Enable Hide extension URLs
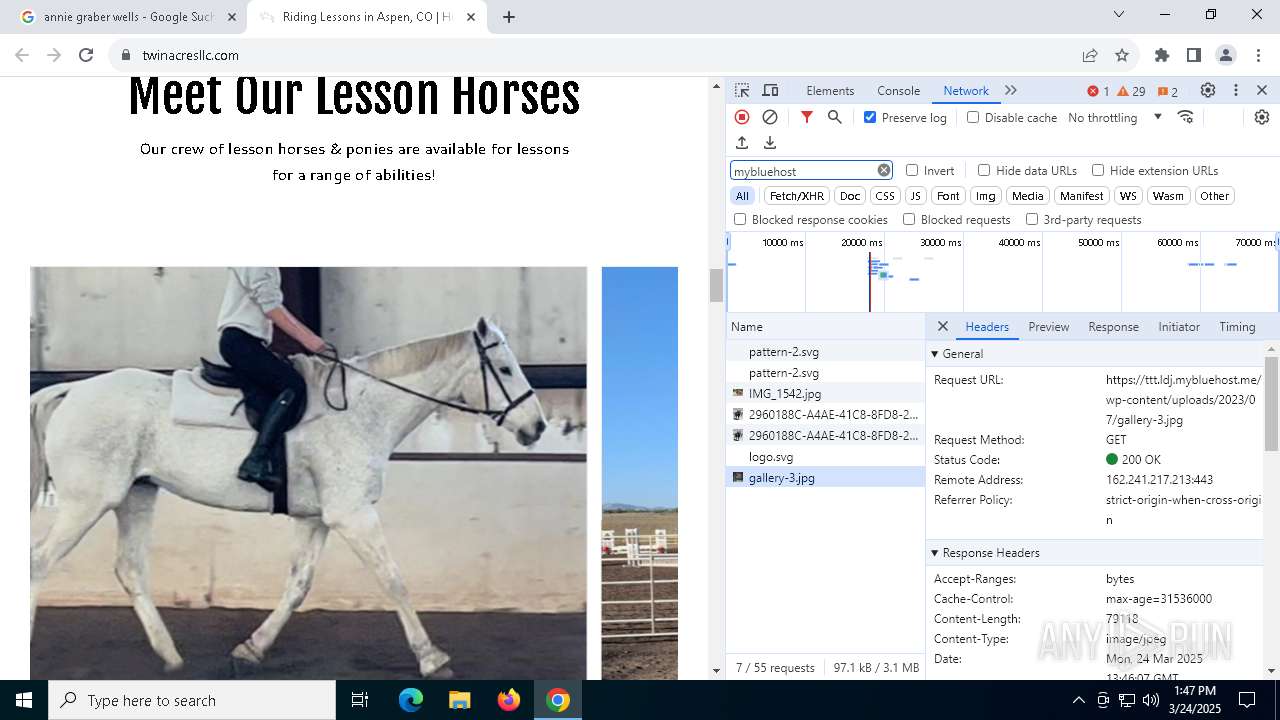 1098,170
